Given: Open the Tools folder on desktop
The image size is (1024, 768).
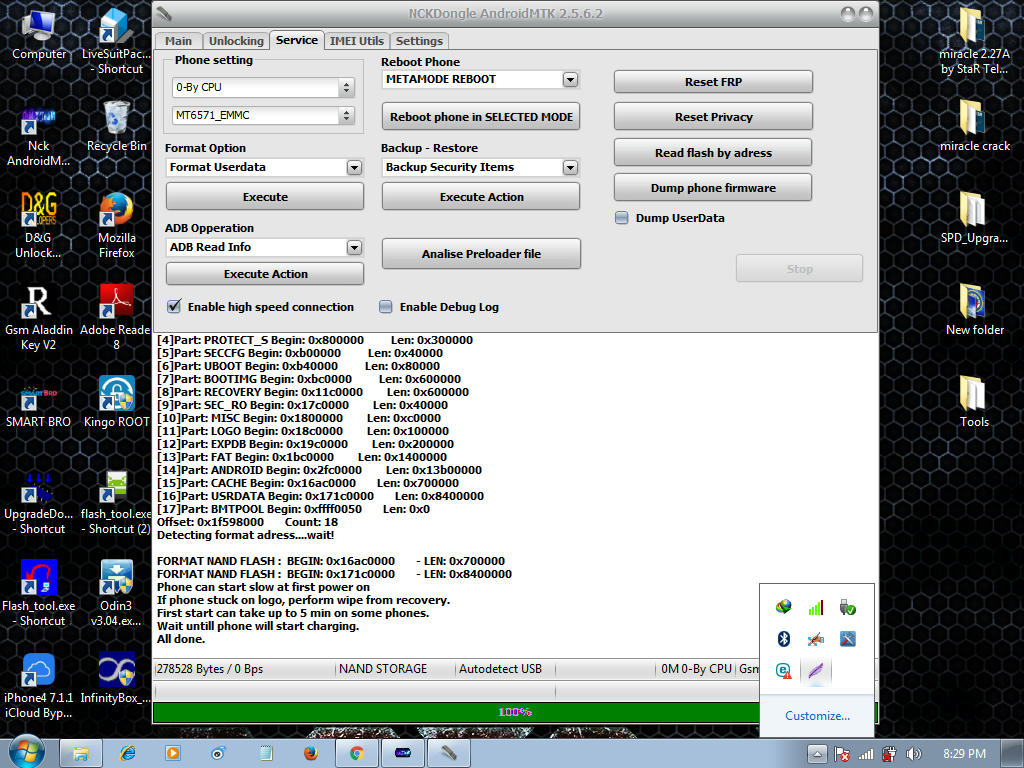Looking at the screenshot, I should click(x=974, y=403).
